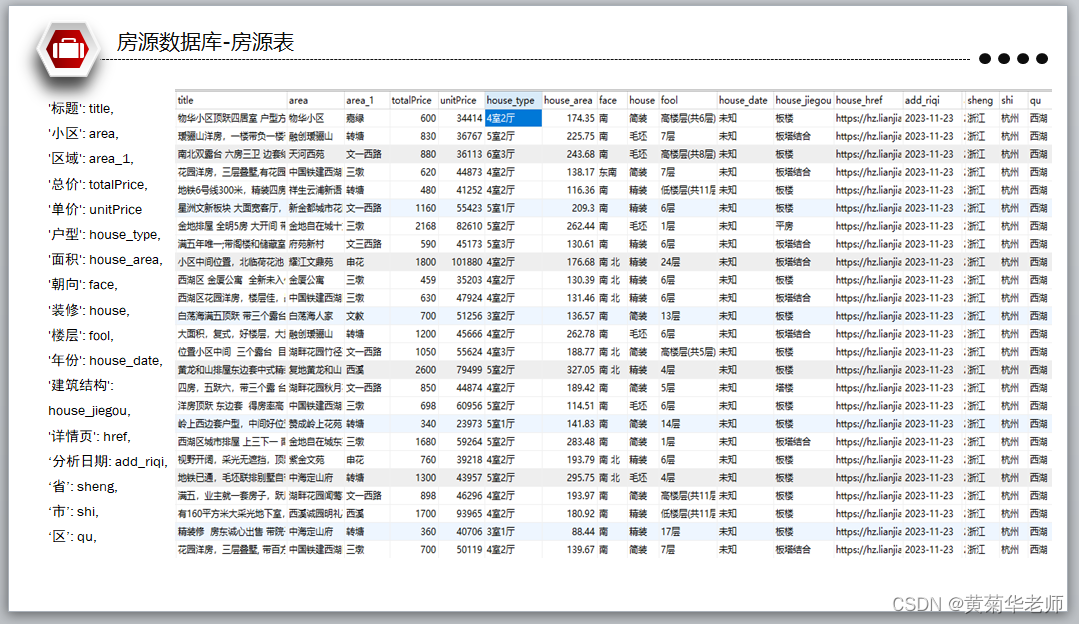This screenshot has height=624, width=1079.
Task: Select the totalPrice cell '480'
Action: pos(428,190)
